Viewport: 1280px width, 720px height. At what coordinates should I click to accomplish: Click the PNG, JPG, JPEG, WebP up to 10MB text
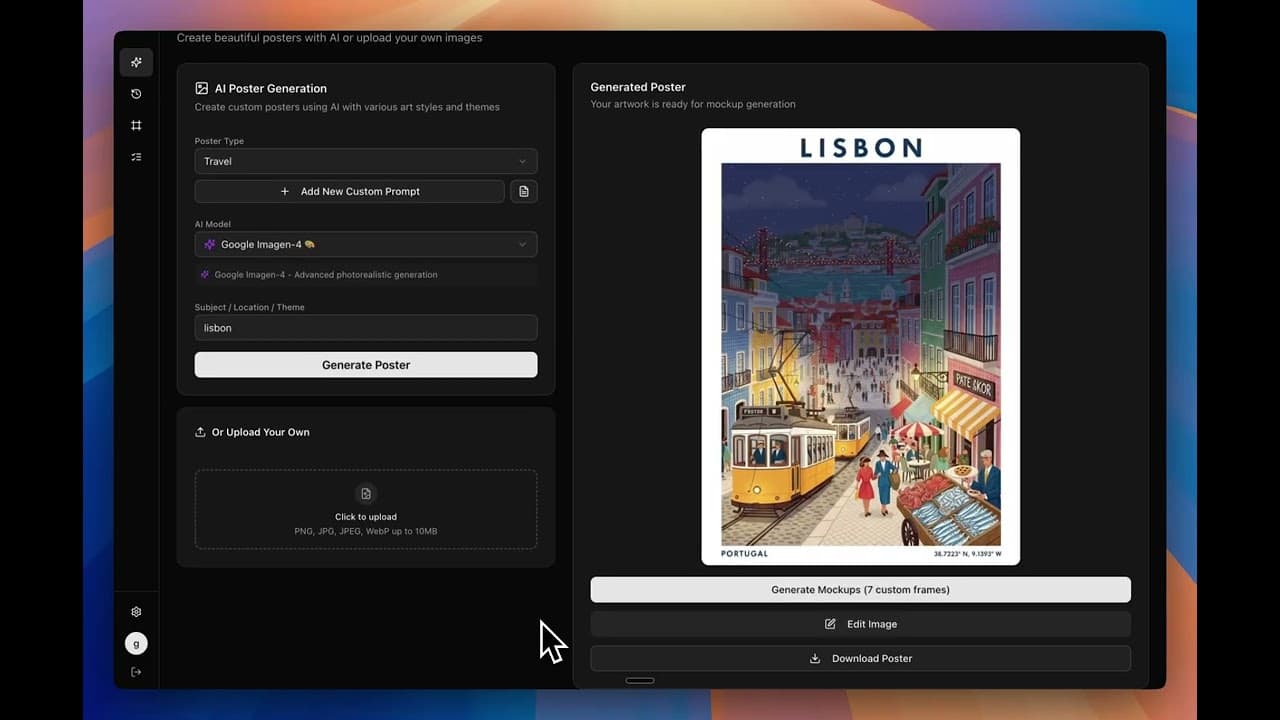coord(366,531)
